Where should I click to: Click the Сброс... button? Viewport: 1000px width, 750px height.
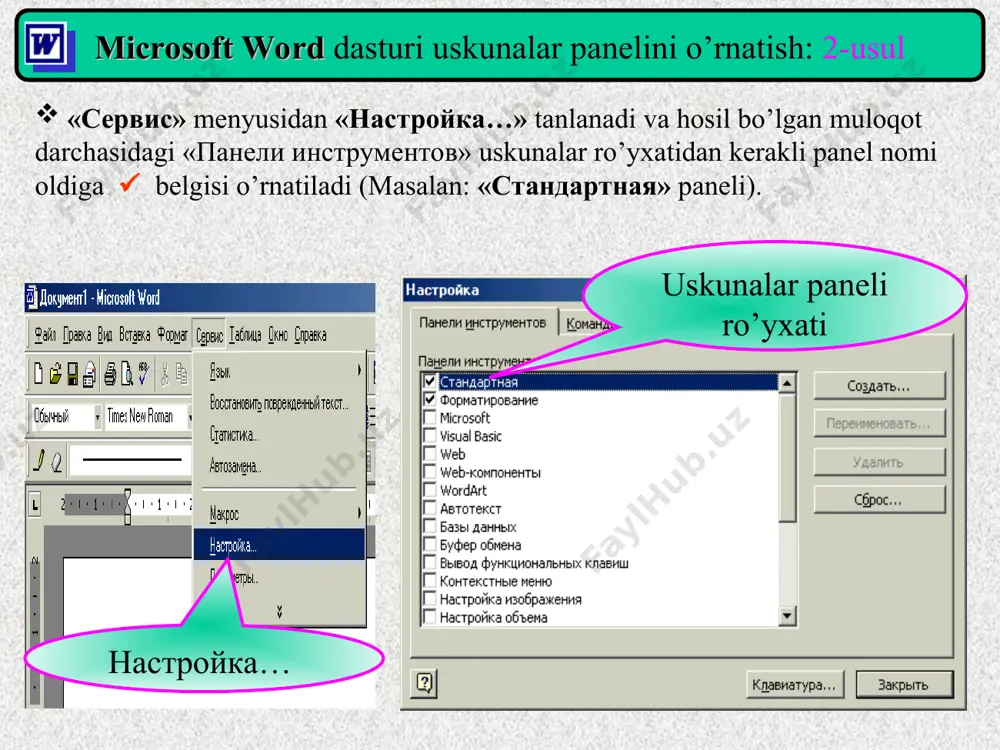coord(879,499)
